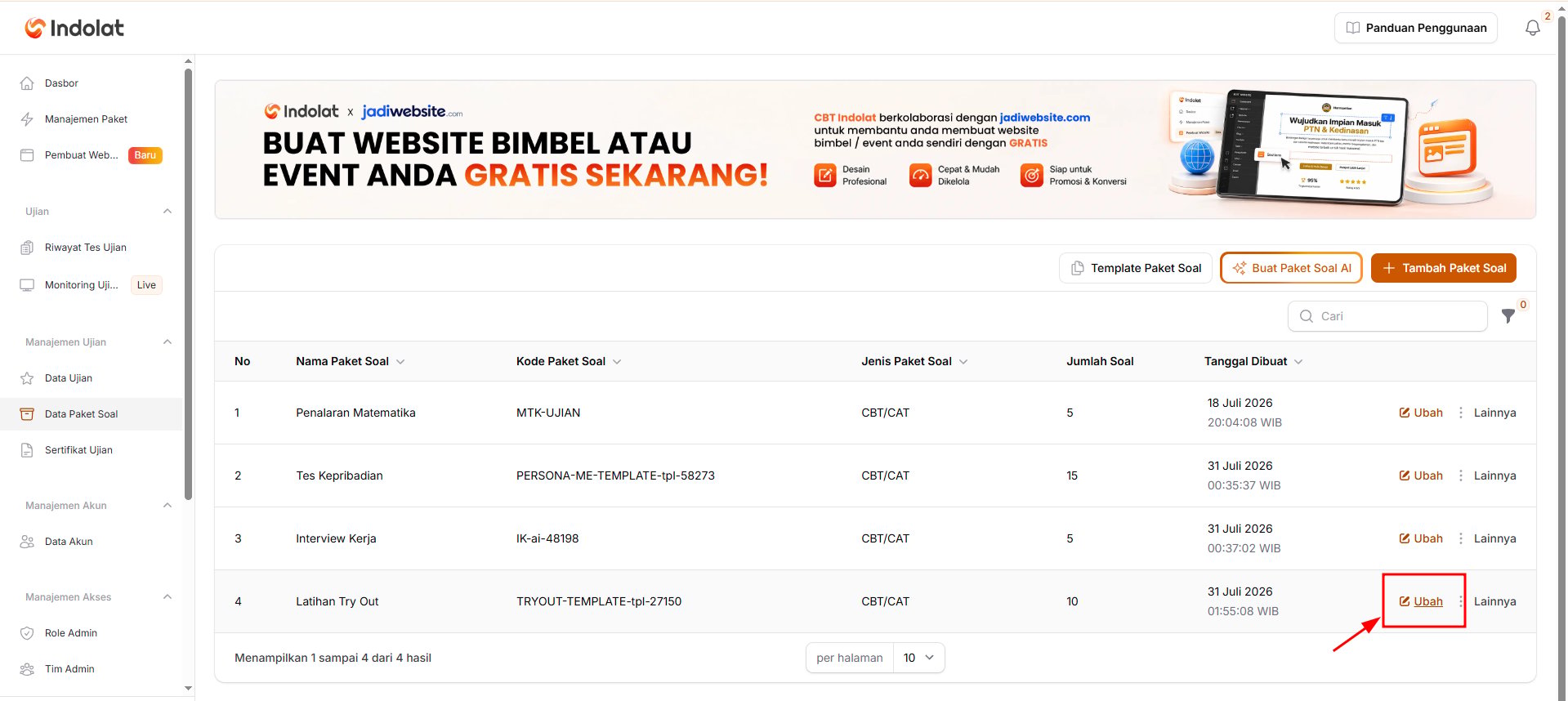Click the three-dot icon for Penalaran Matematika
The image size is (1568, 701).
tap(1461, 413)
